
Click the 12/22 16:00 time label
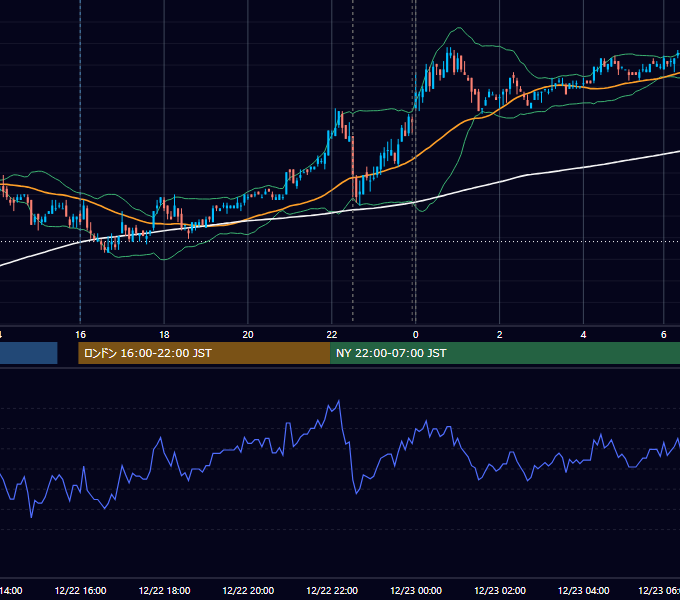coord(80,590)
